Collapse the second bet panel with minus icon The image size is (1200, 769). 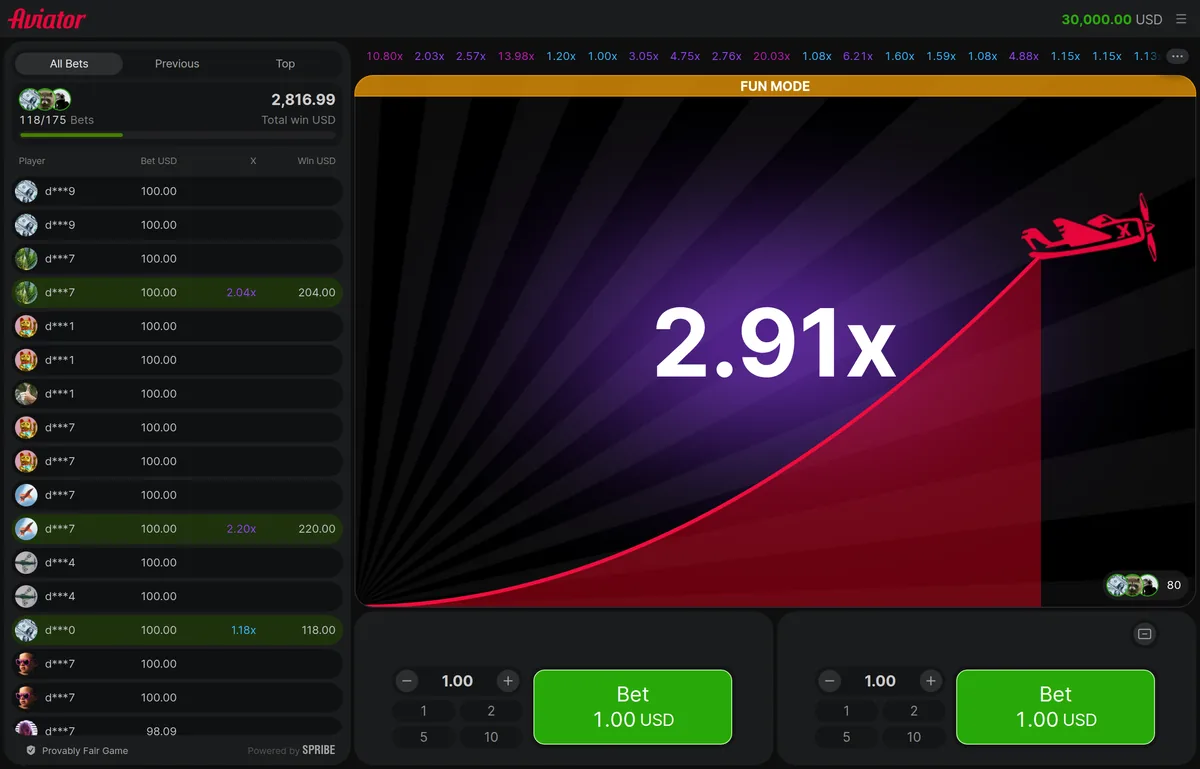pyautogui.click(x=1145, y=634)
